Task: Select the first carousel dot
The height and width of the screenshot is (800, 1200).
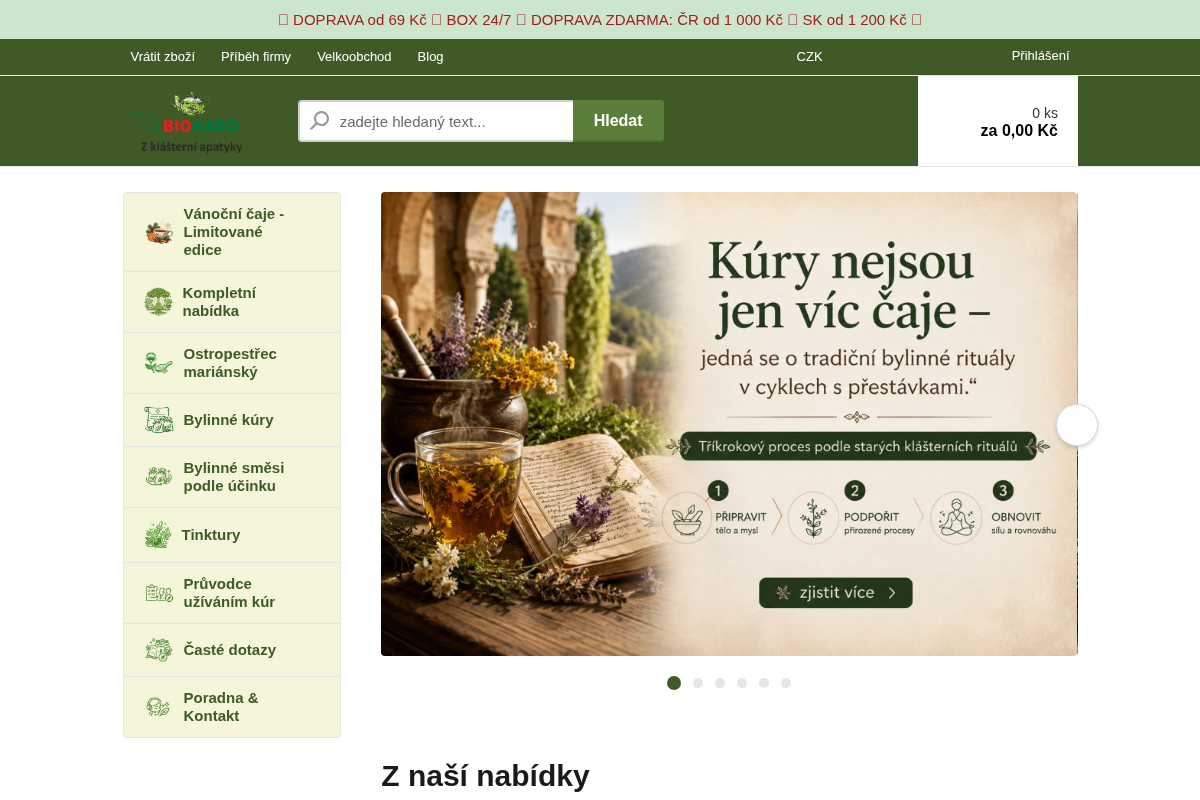Action: tap(674, 683)
